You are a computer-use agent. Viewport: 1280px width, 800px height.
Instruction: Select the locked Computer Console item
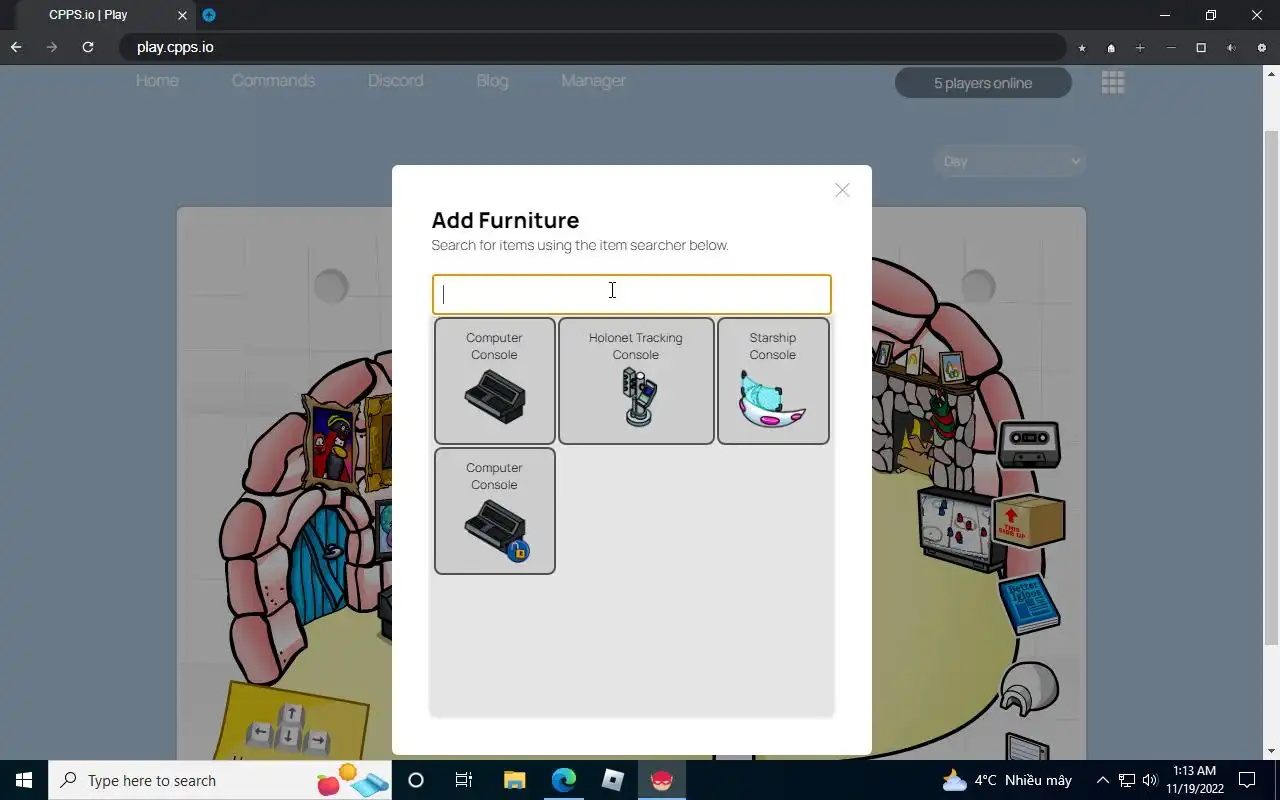pos(494,511)
